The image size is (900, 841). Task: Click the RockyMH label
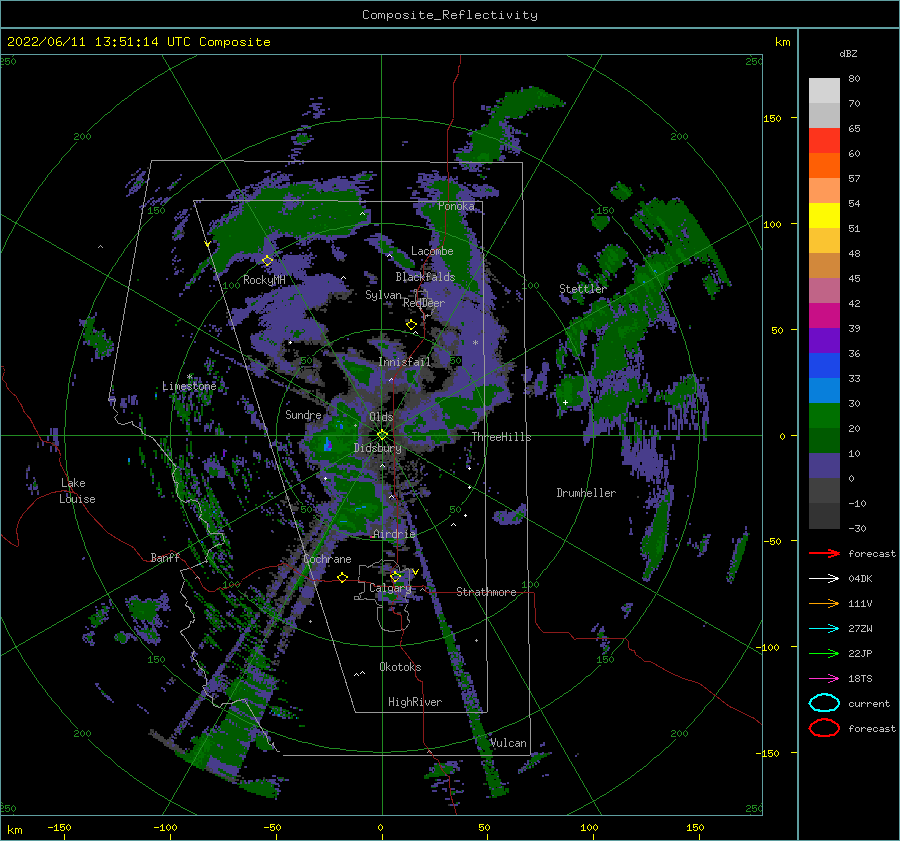pos(264,280)
